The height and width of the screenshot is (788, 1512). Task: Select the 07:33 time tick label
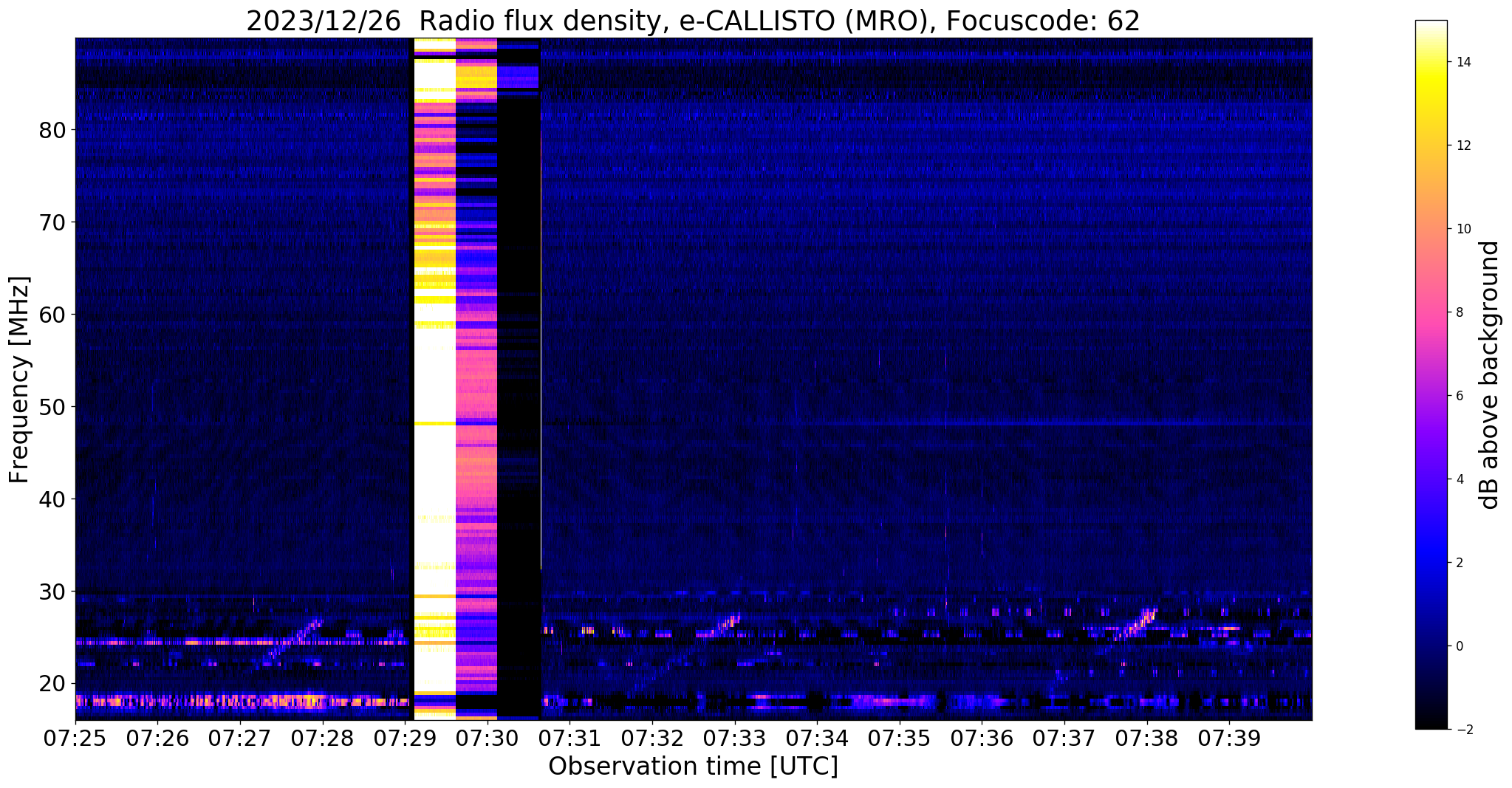click(x=735, y=738)
